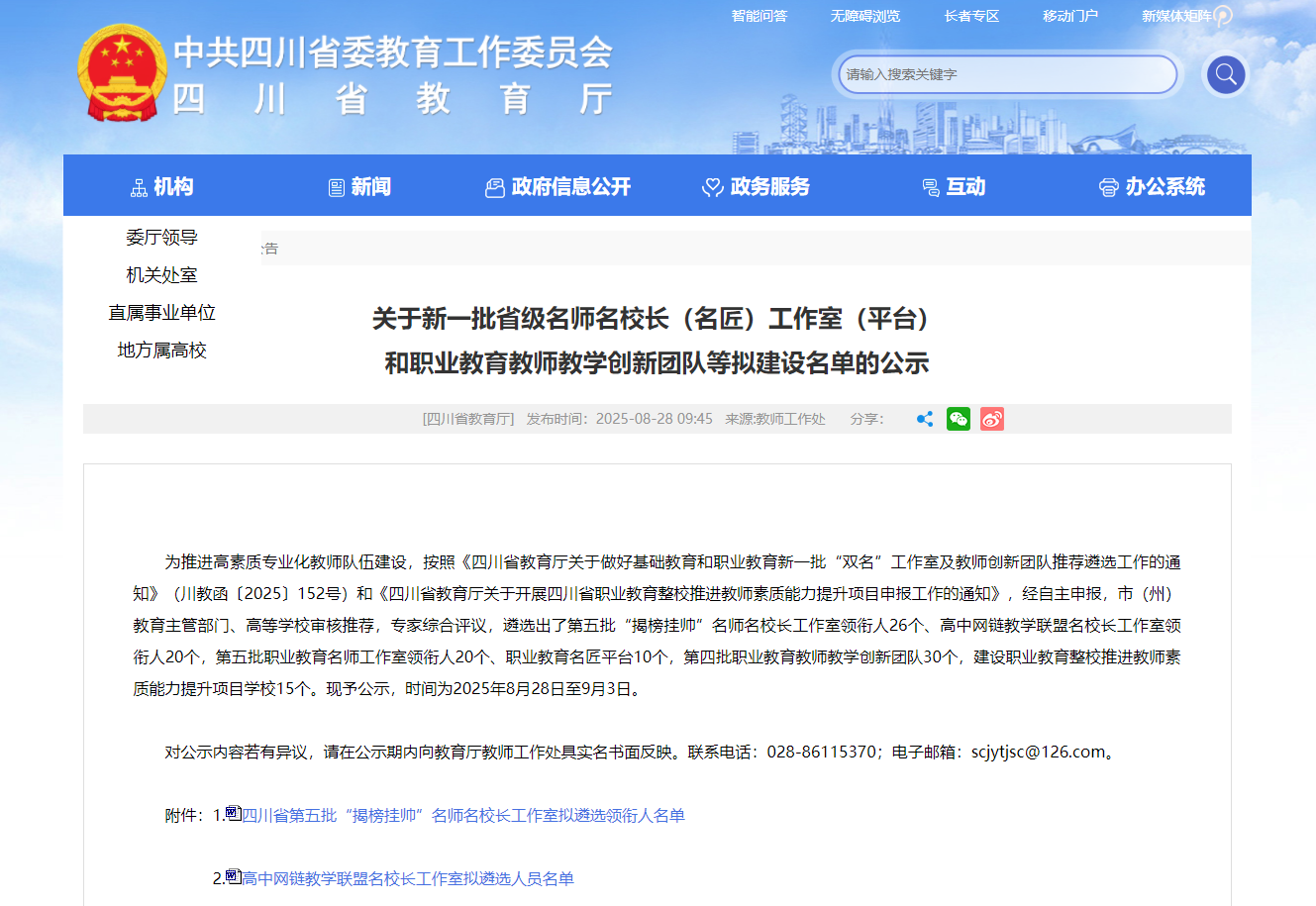
Task: Choose 直属事业单位 in the dropdown list
Action: pyautogui.click(x=162, y=313)
